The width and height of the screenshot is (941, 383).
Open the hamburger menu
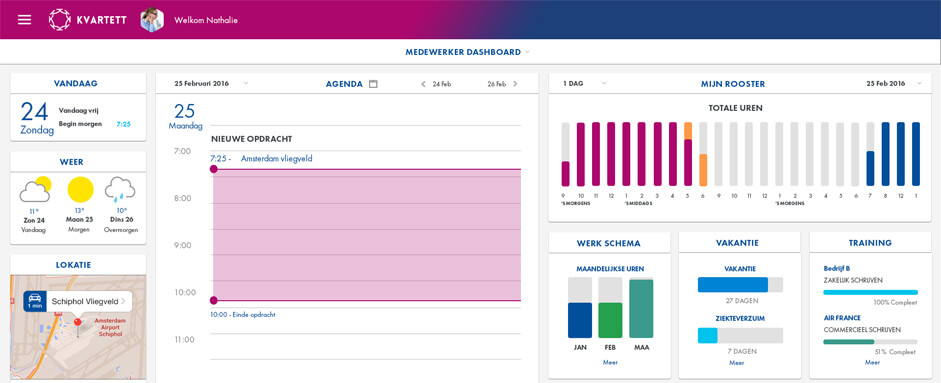coord(24,20)
